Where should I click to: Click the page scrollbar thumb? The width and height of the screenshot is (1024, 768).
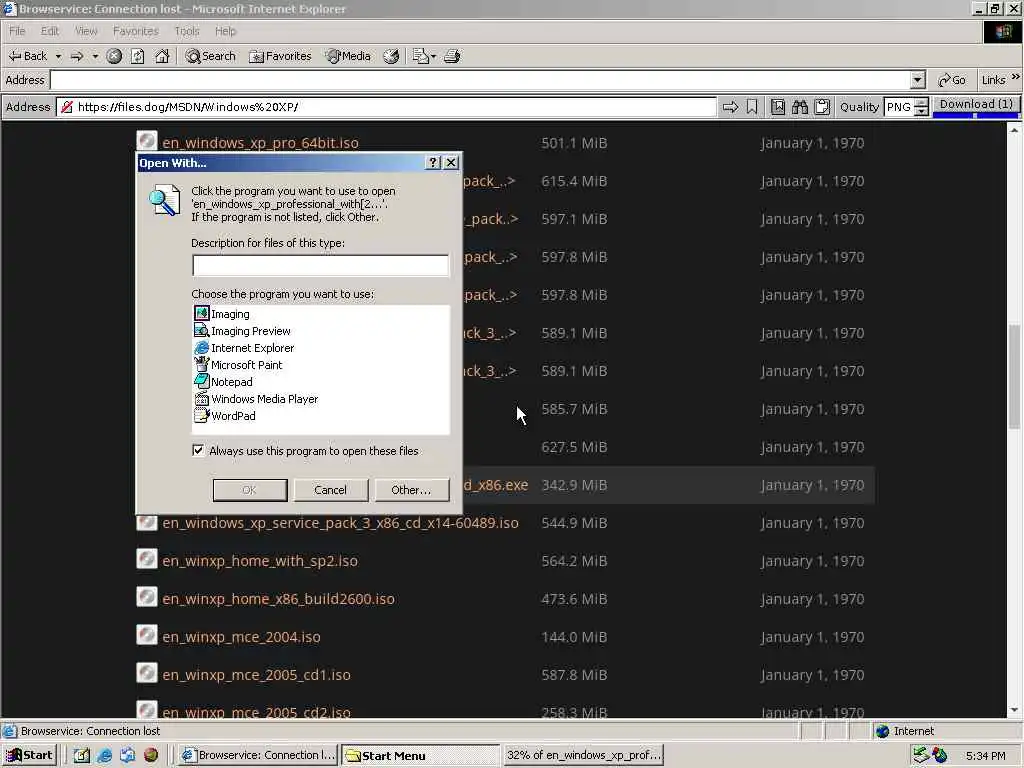(x=1014, y=376)
